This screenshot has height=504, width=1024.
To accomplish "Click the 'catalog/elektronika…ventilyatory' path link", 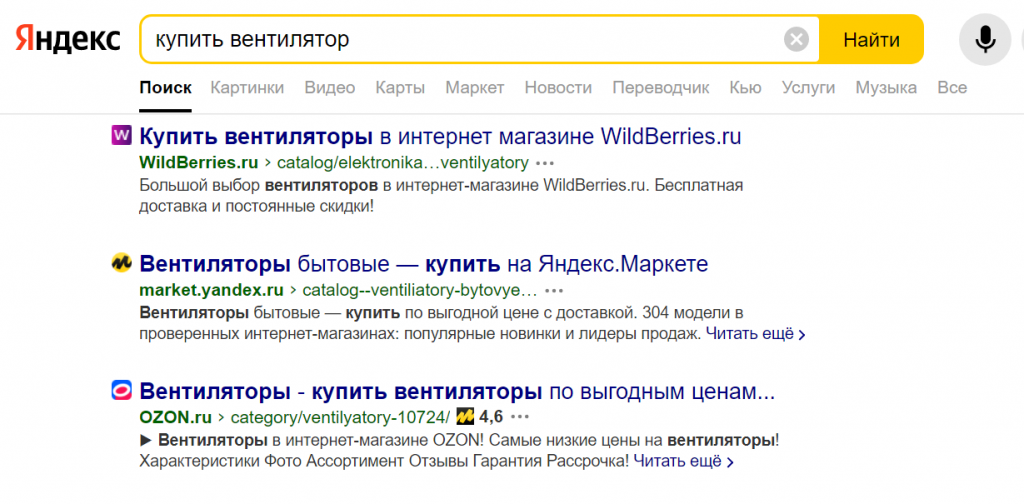I will coord(402,162).
